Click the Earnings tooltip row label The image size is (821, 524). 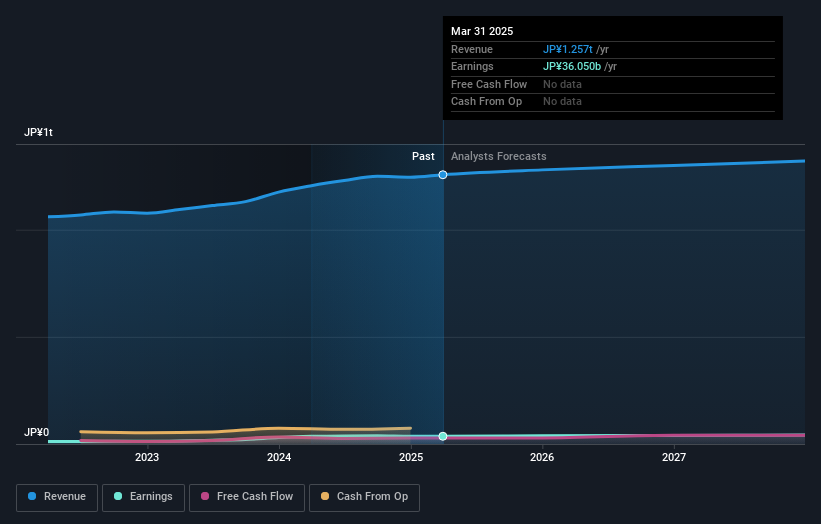(x=472, y=66)
